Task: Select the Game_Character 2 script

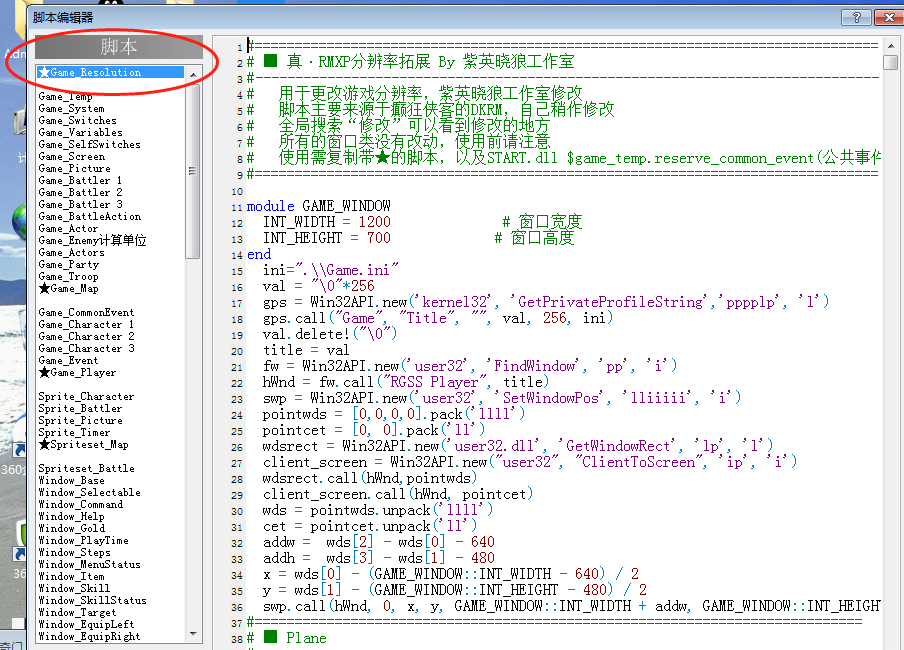Action: point(86,337)
